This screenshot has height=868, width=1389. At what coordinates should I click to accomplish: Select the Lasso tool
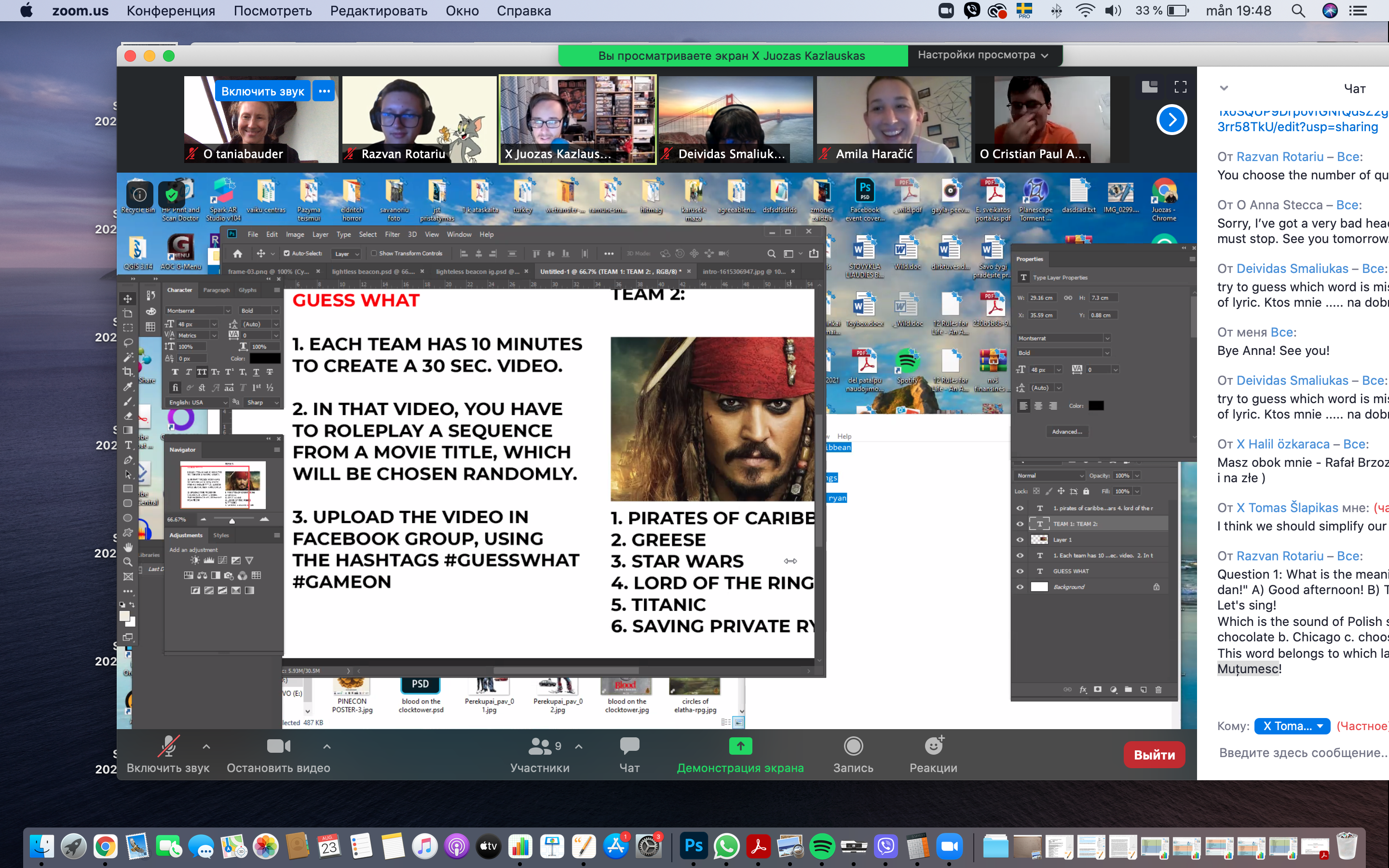pyautogui.click(x=128, y=343)
